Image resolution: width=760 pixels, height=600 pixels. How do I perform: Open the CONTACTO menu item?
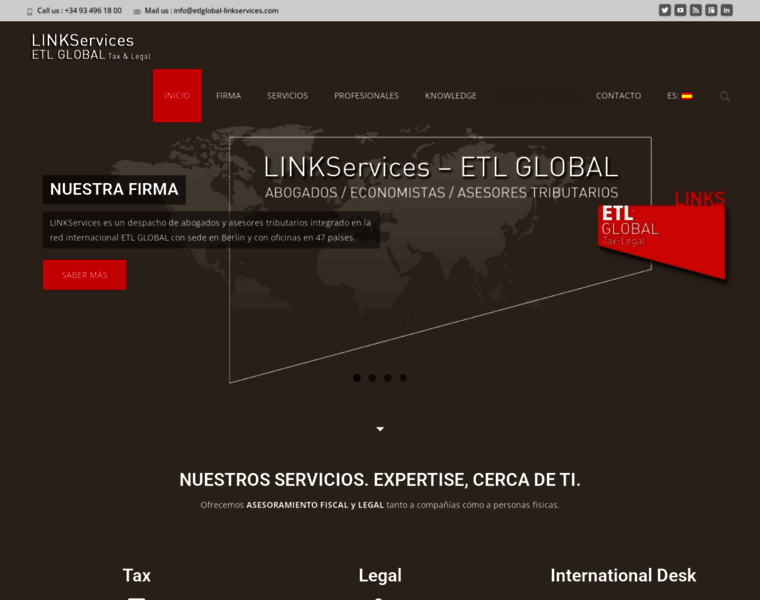618,96
